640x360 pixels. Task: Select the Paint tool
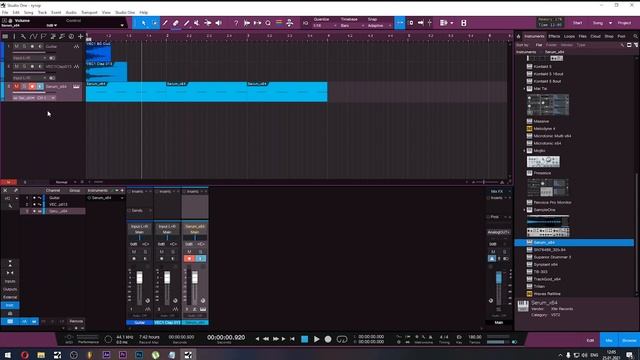pyautogui.click(x=186, y=23)
